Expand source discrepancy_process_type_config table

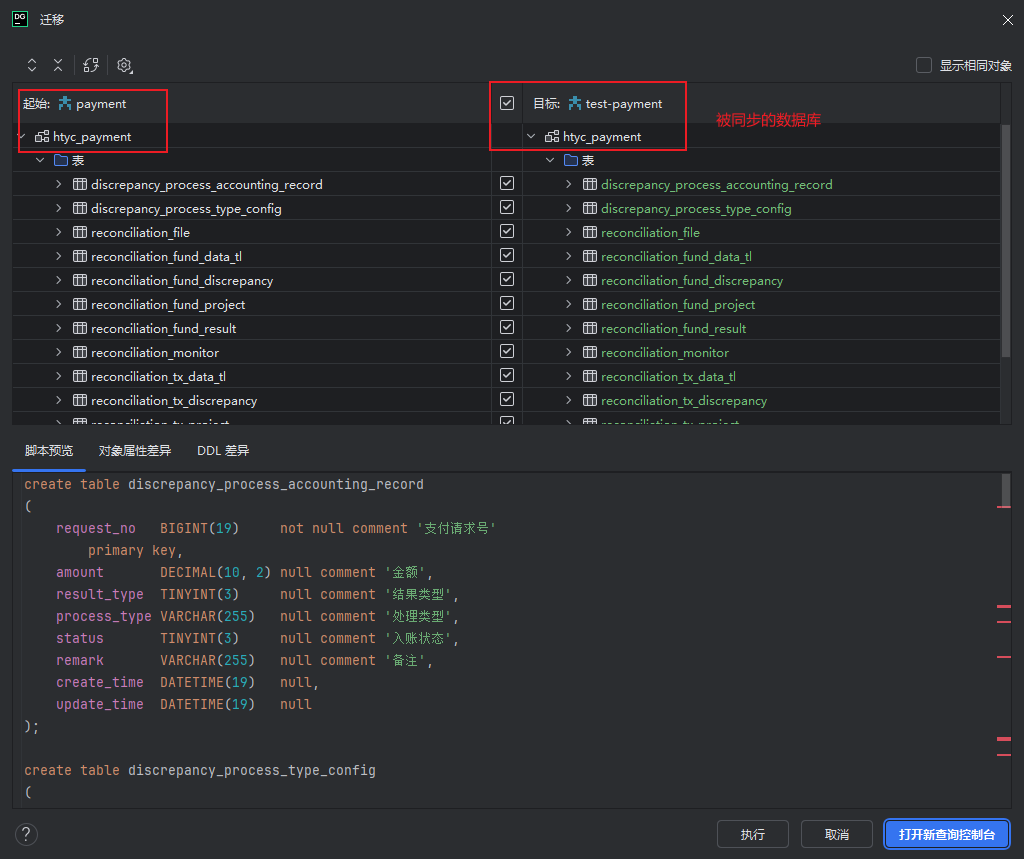click(x=59, y=208)
